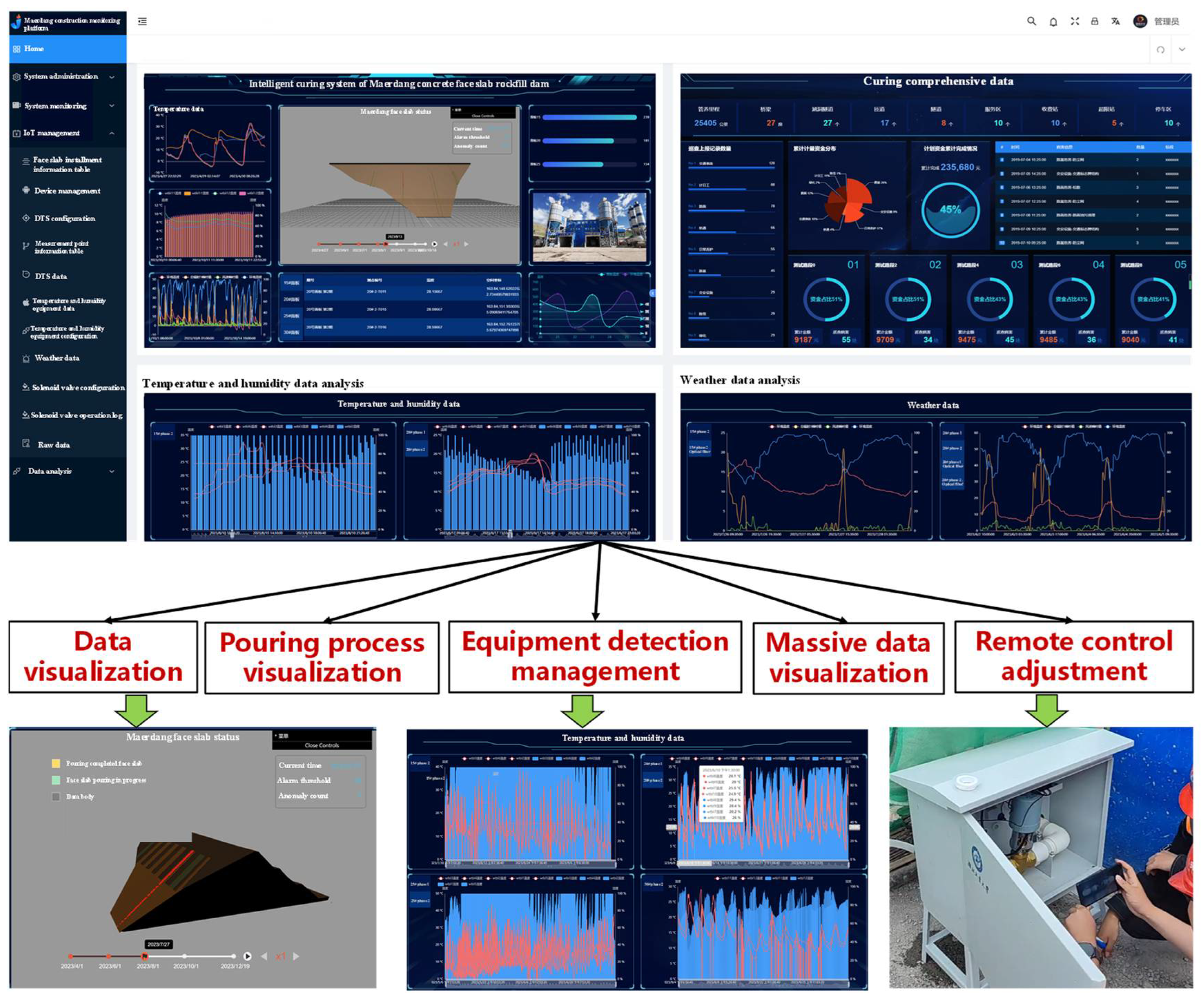
Task: Click the 2023/10/1 point on timeline slider
Action: tap(184, 956)
